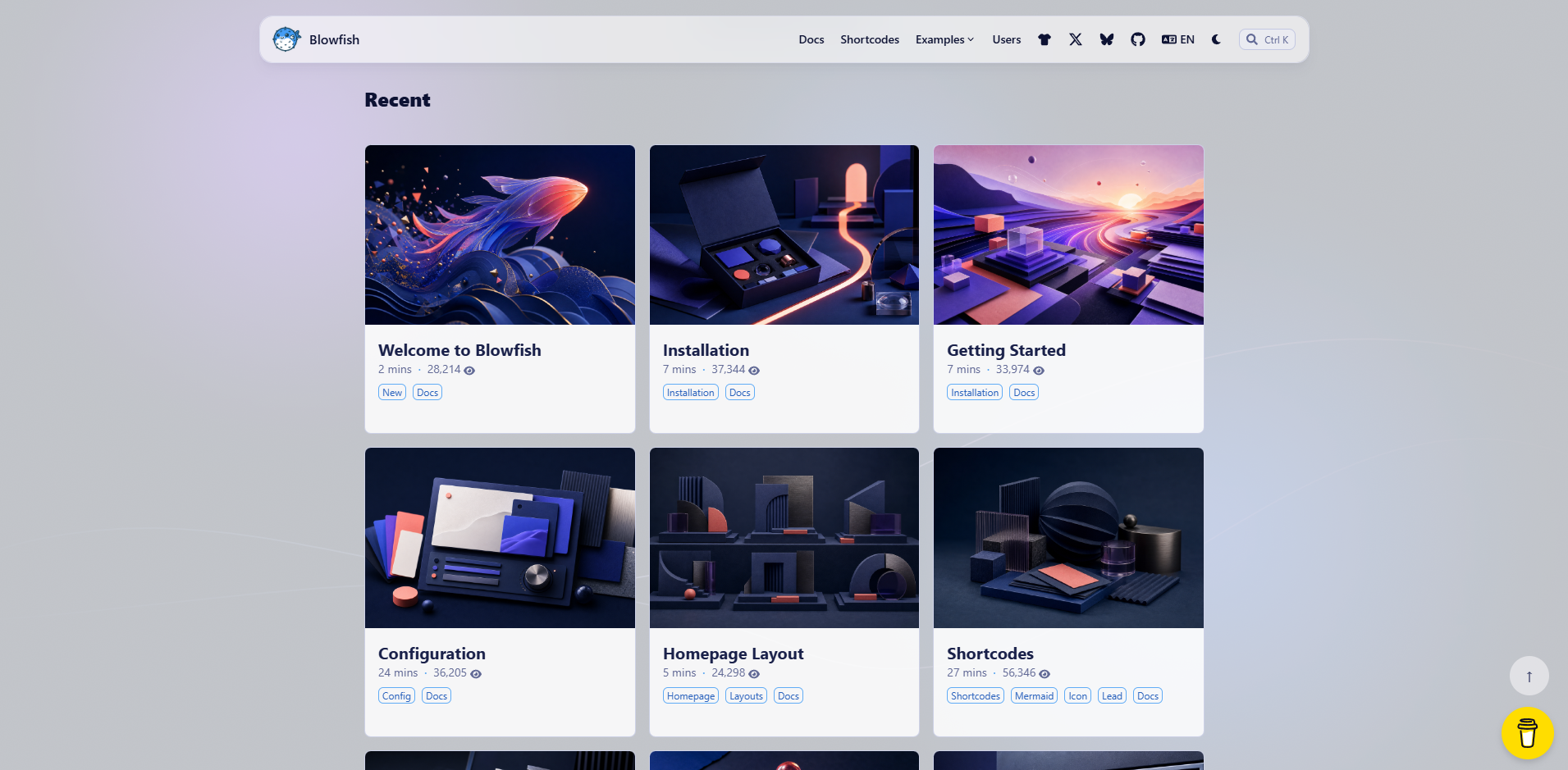Select the Icon tag
The width and height of the screenshot is (1568, 770).
pos(1078,696)
